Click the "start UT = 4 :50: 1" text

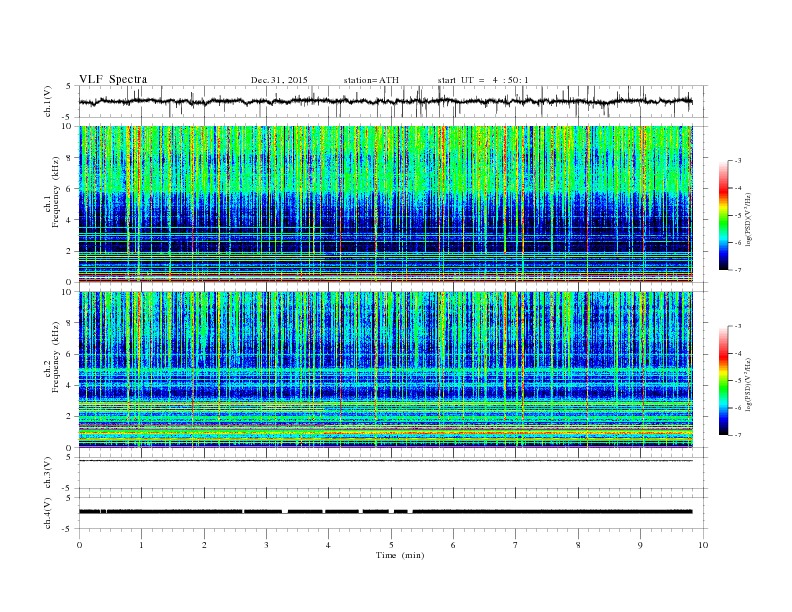[x=483, y=80]
